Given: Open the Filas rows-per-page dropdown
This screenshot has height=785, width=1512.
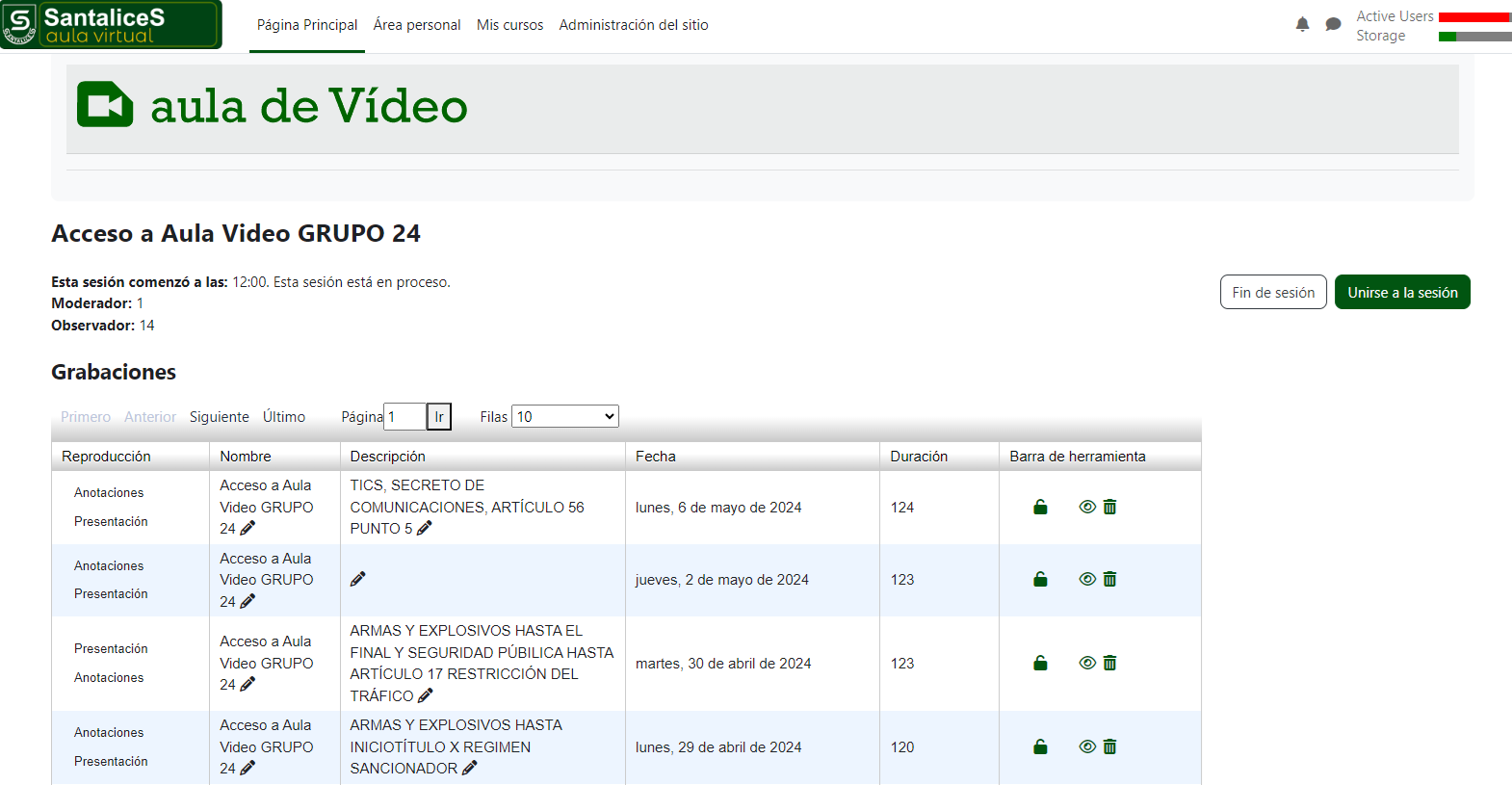Looking at the screenshot, I should (x=565, y=416).
